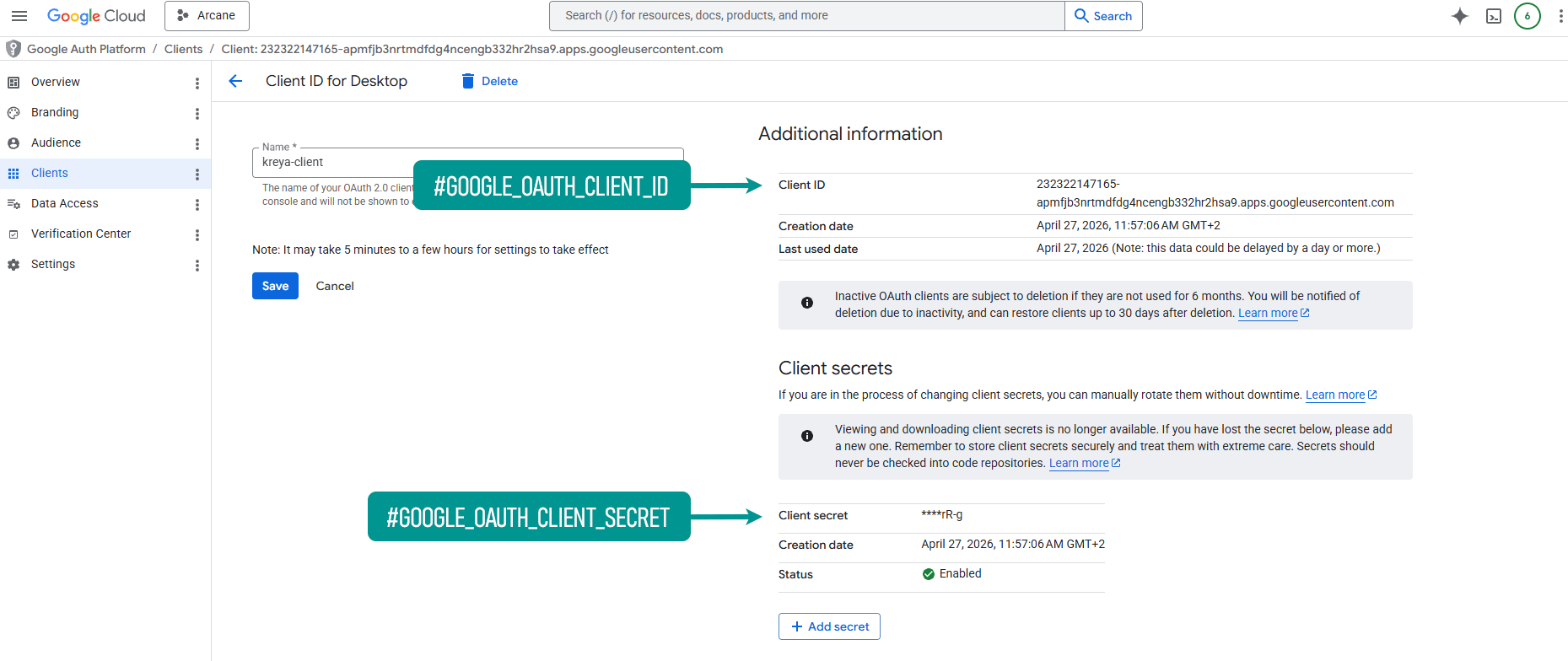Open the top-right three-dot settings menu
This screenshot has height=661, width=1568.
[1560, 16]
